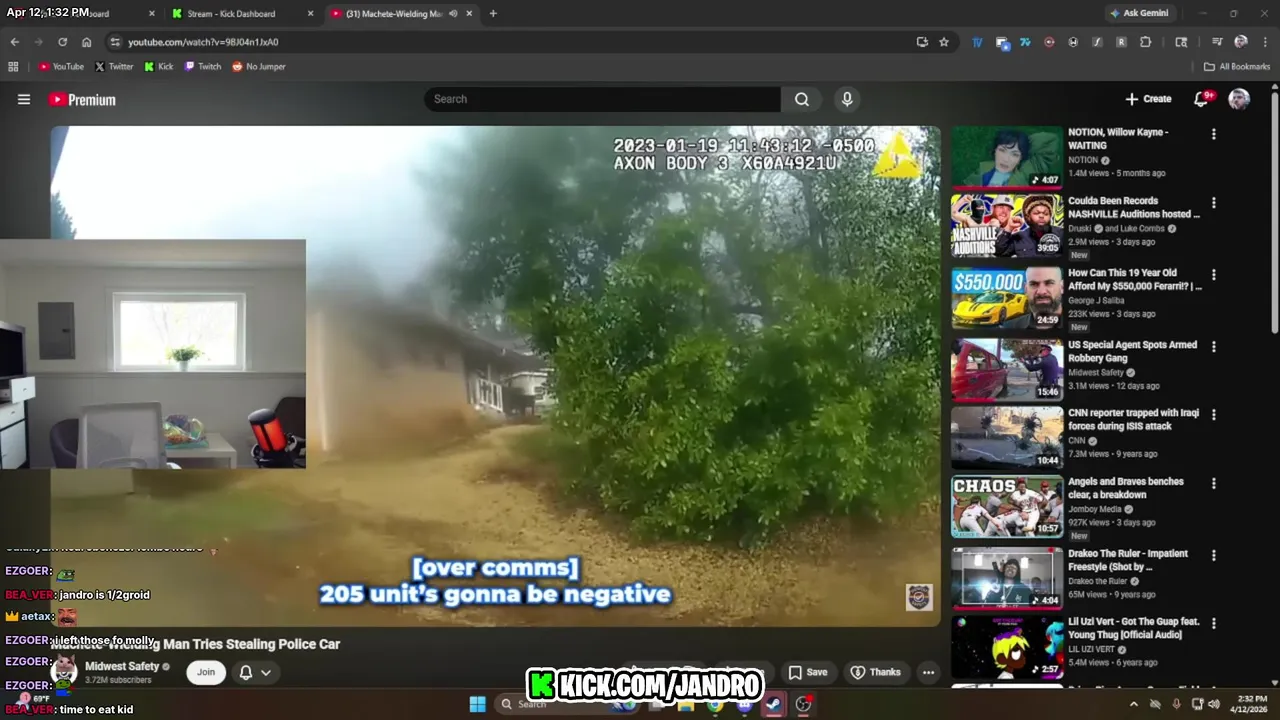Open the Chrome apps grid icon
This screenshot has height=720, width=1280.
click(13, 66)
